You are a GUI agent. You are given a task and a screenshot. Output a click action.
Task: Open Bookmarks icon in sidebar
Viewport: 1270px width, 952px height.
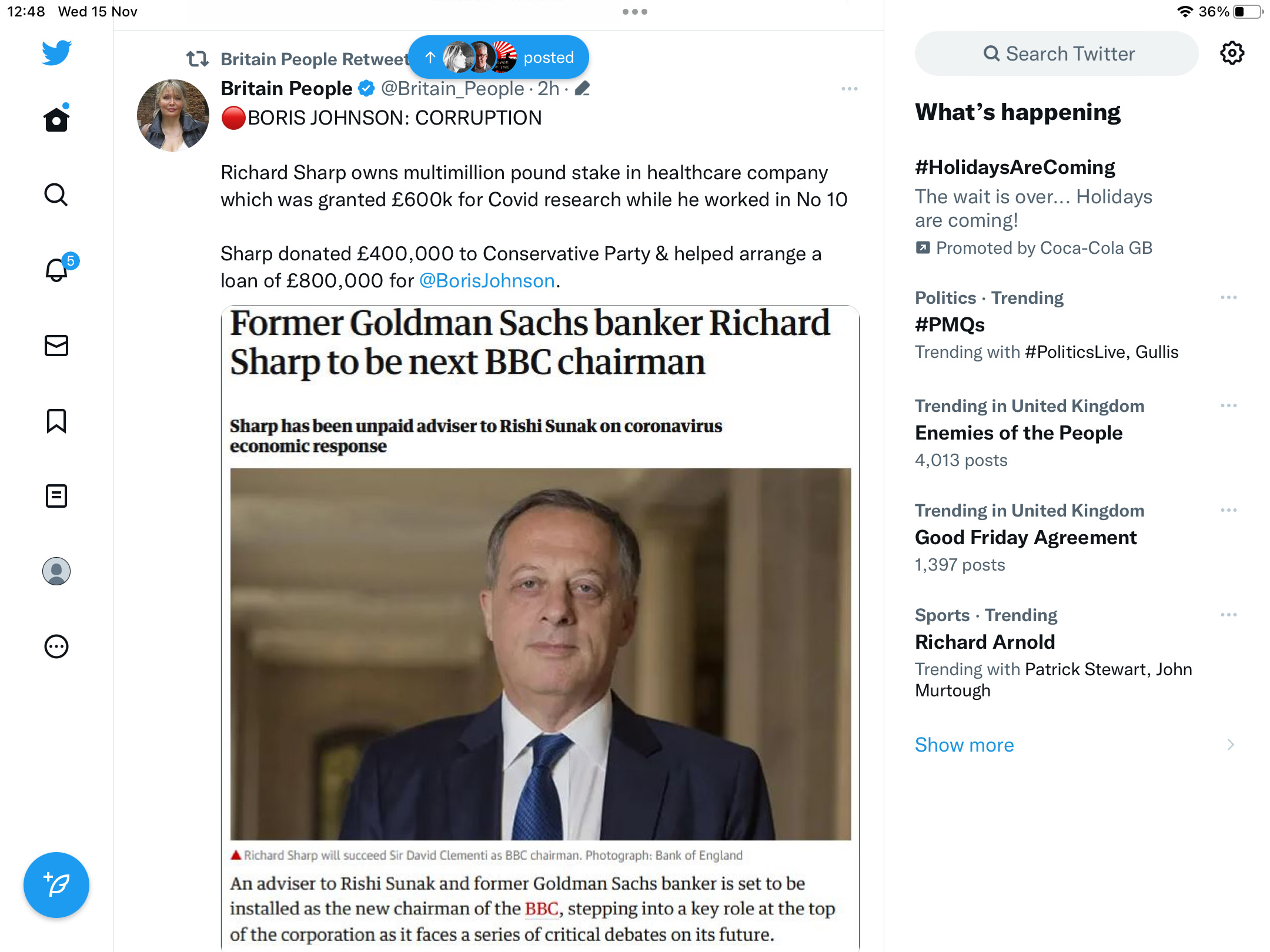coord(56,421)
